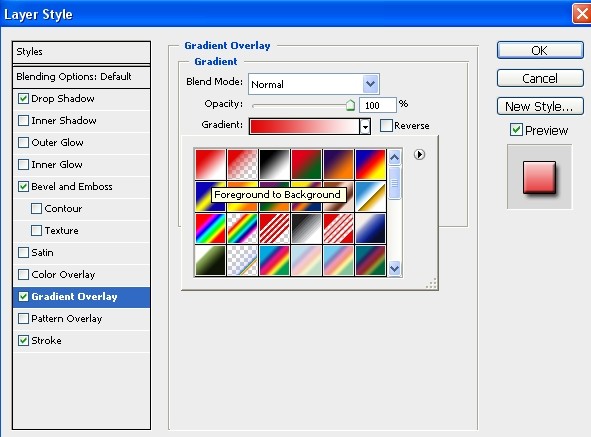The width and height of the screenshot is (591, 437).
Task: Toggle the Preview checkbox
Action: [516, 130]
